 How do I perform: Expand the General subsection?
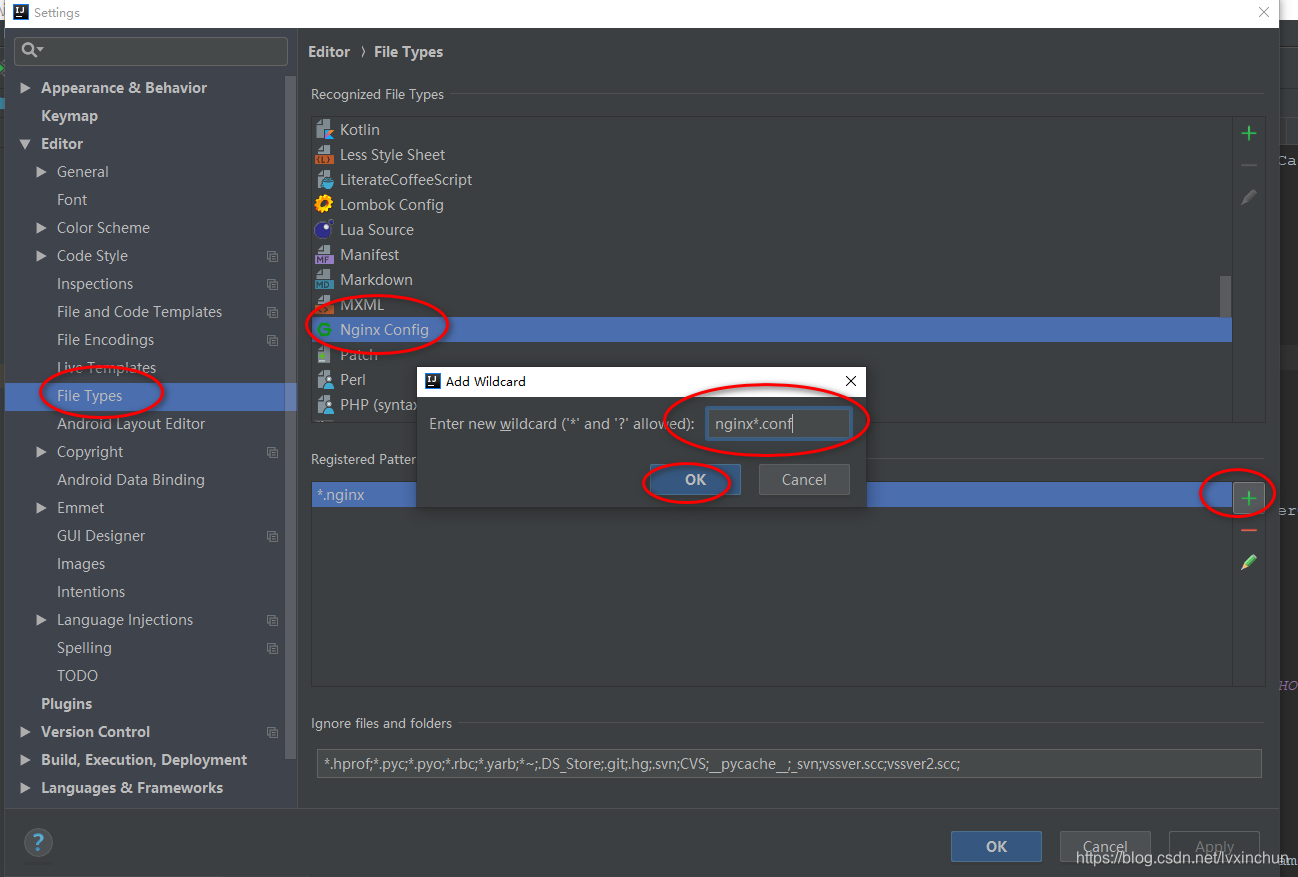pos(41,172)
